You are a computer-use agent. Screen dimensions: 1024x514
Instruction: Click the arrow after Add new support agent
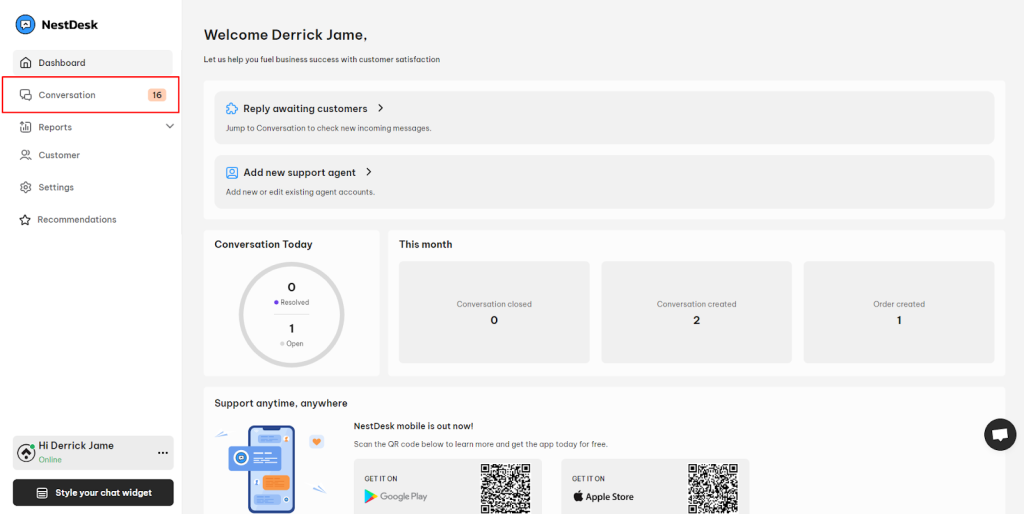pyautogui.click(x=368, y=172)
